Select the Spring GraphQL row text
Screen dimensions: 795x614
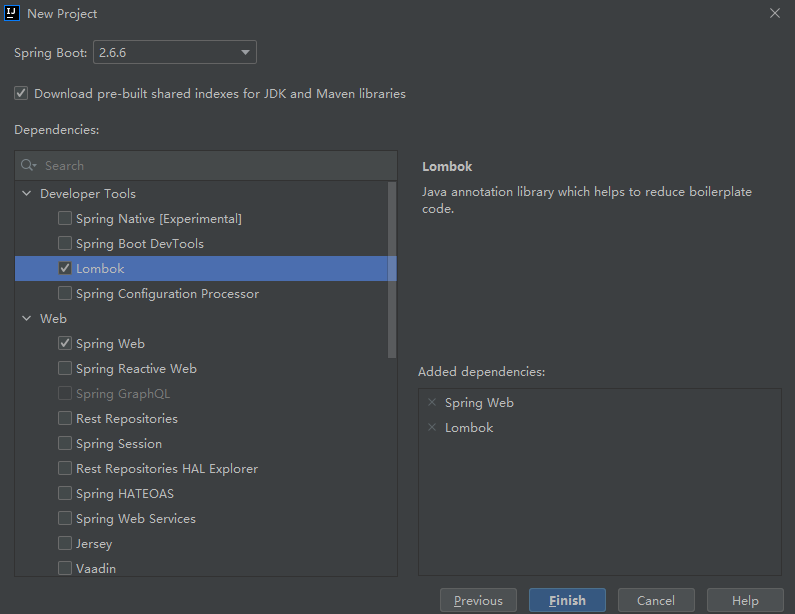pyautogui.click(x=123, y=394)
